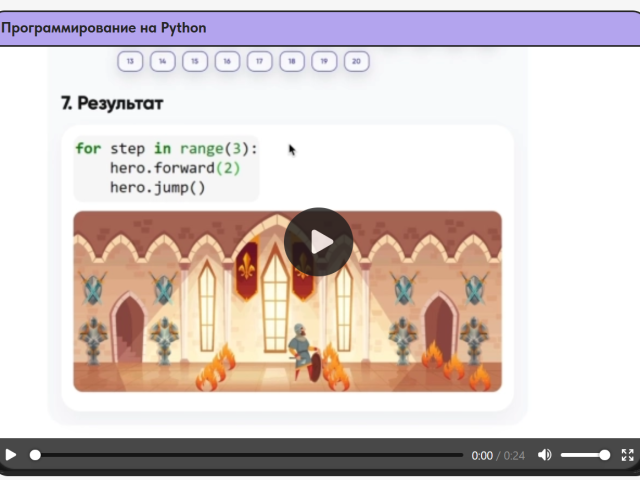Image resolution: width=640 pixels, height=480 pixels.
Task: Enter fullscreen mode for the video
Action: click(x=627, y=455)
